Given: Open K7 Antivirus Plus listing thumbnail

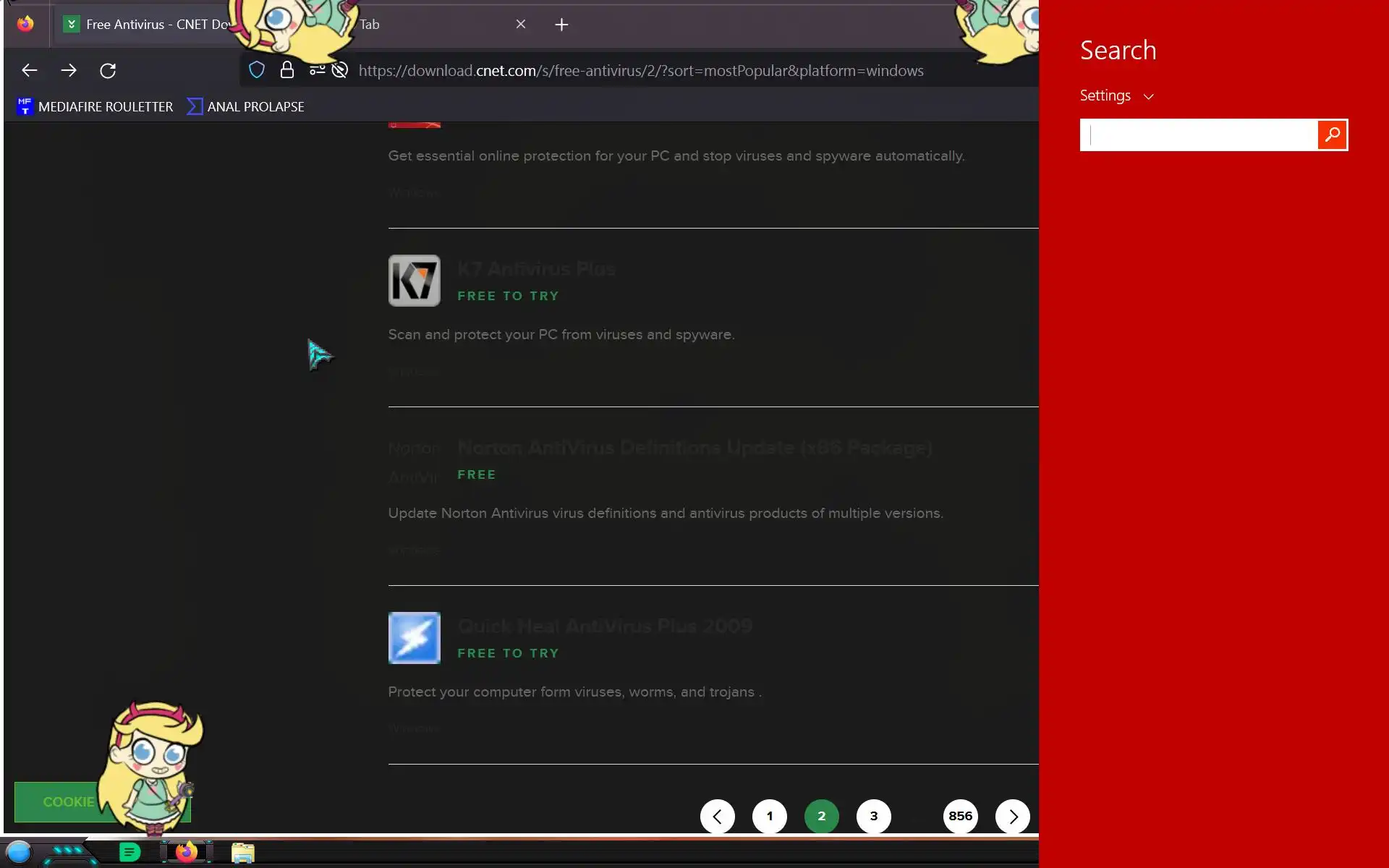Looking at the screenshot, I should point(415,281).
